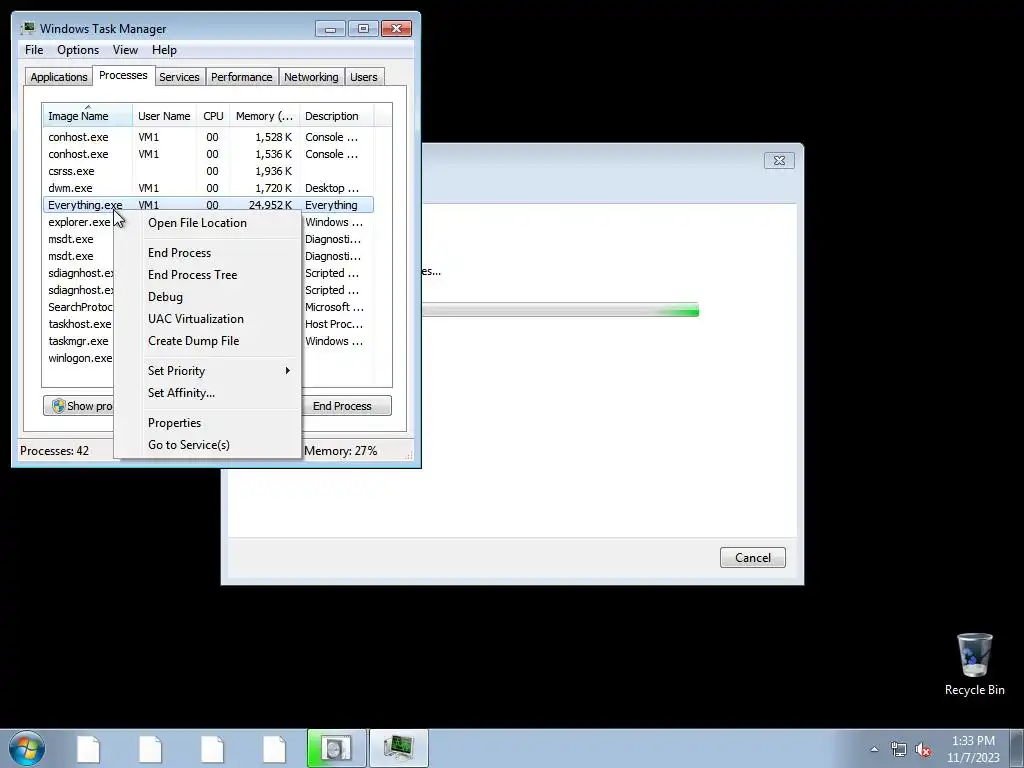Click the taskbar clock showing 1:33 PM

[974, 749]
